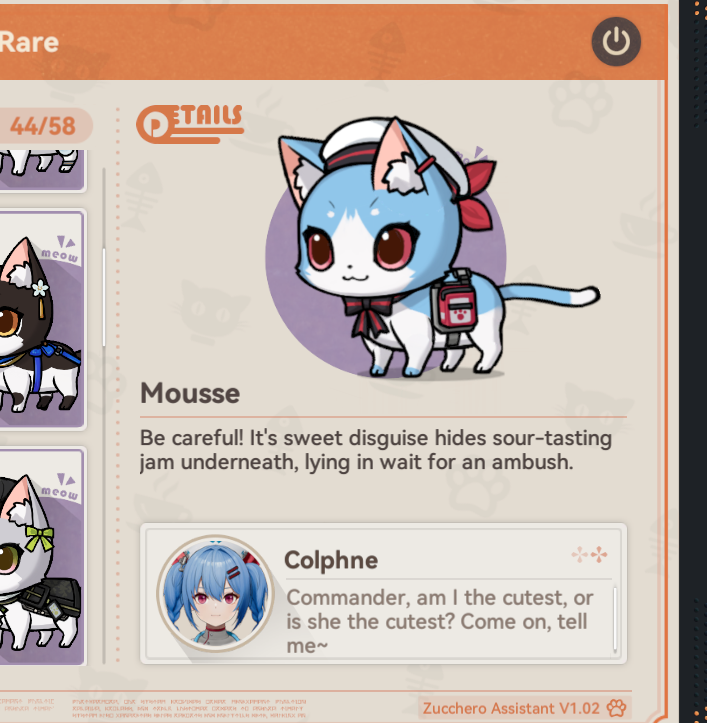Click the sparkle icon beside Colphne's name
The image size is (707, 723).
(x=589, y=554)
